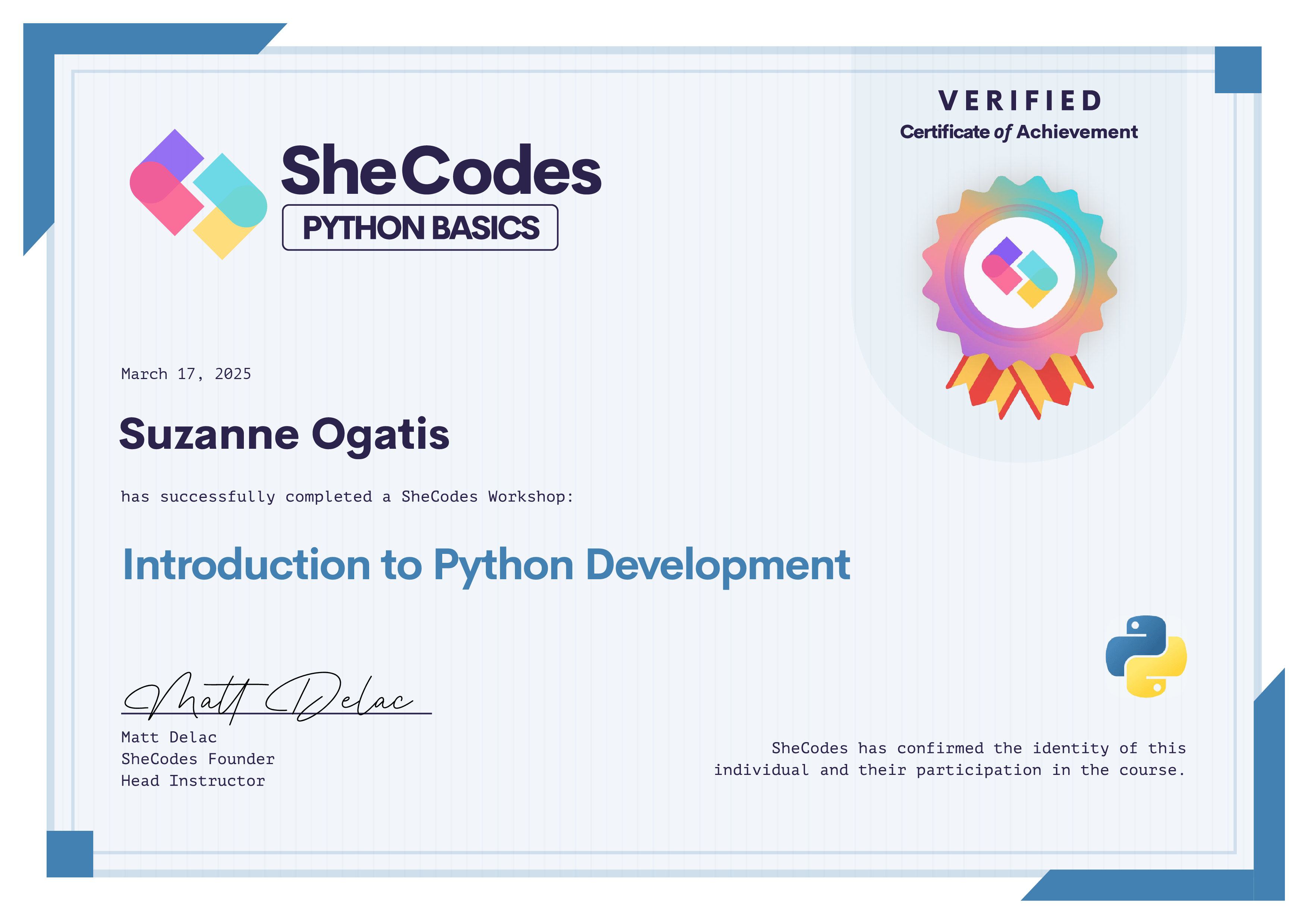
Task: Click the PYTHON BASICS boxed label
Action: click(x=420, y=228)
